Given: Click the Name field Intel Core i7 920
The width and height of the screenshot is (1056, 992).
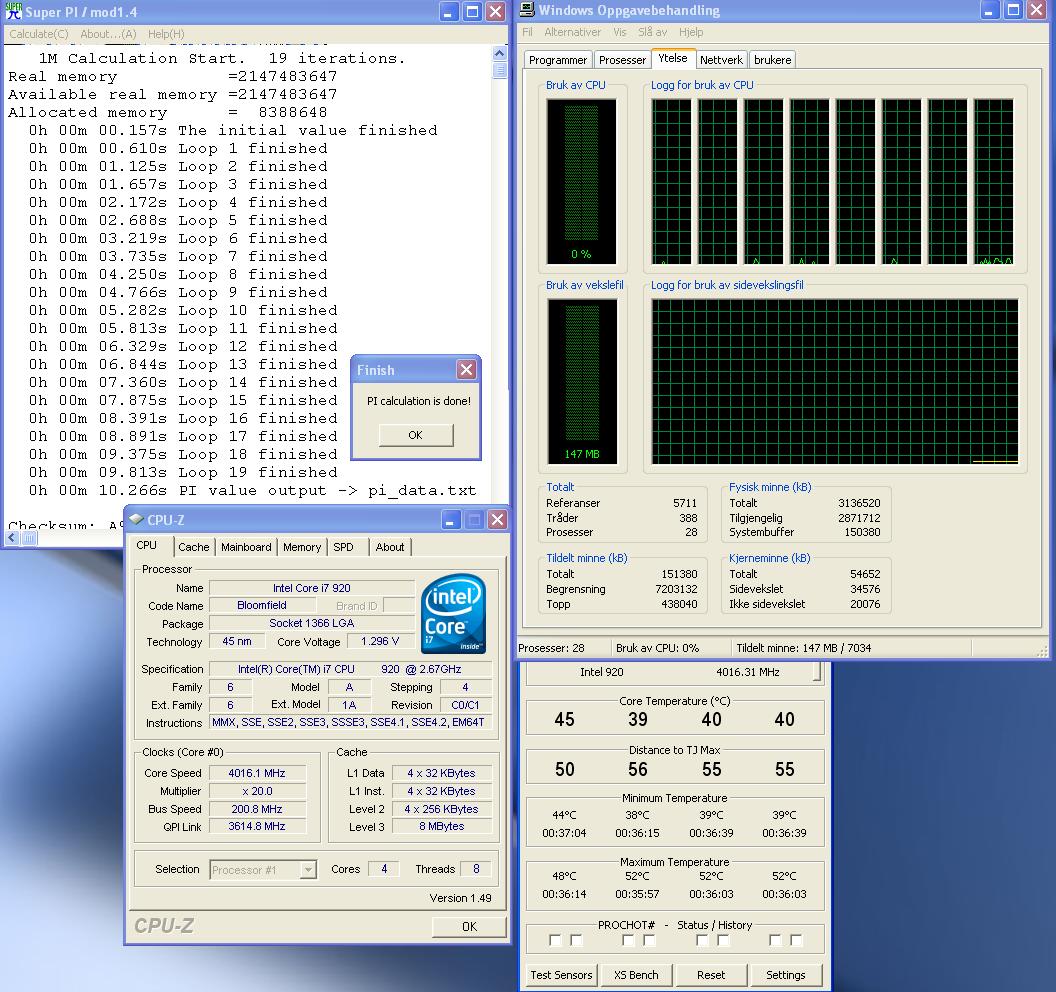Looking at the screenshot, I should point(312,587).
